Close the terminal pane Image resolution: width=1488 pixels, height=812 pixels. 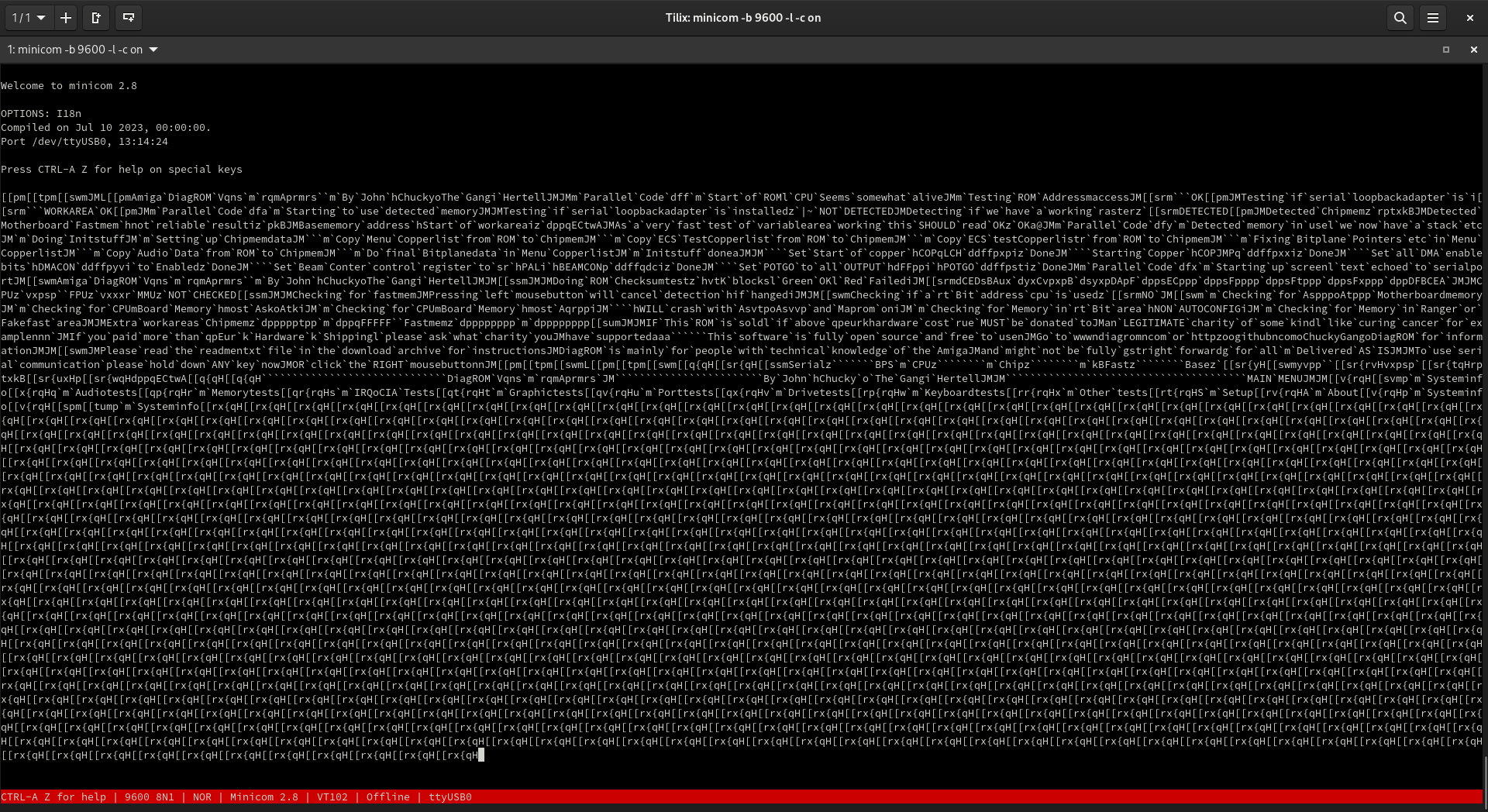(x=1473, y=50)
